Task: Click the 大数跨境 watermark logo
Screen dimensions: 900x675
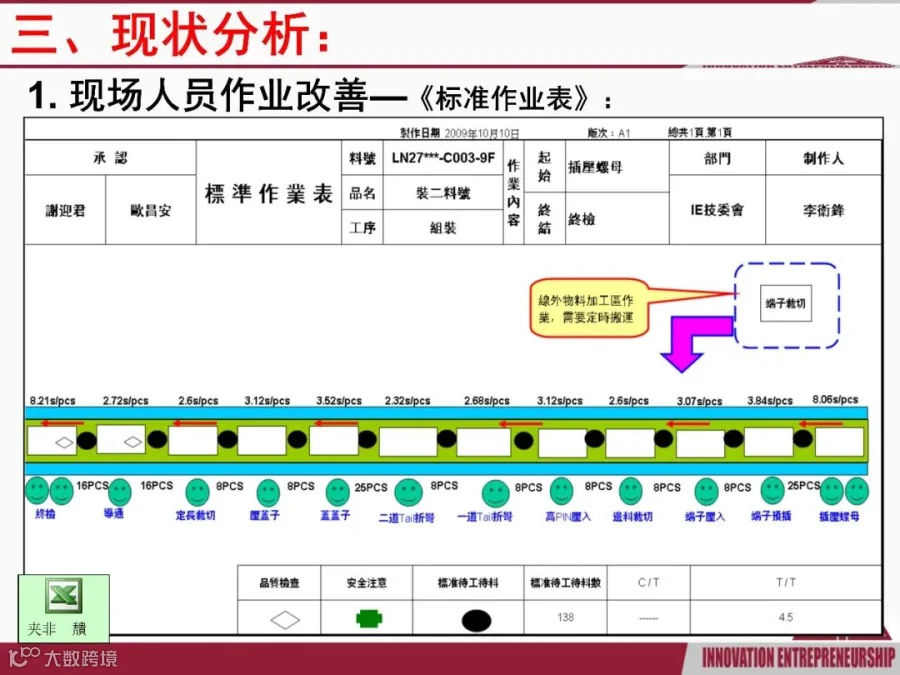Action: tap(63, 657)
